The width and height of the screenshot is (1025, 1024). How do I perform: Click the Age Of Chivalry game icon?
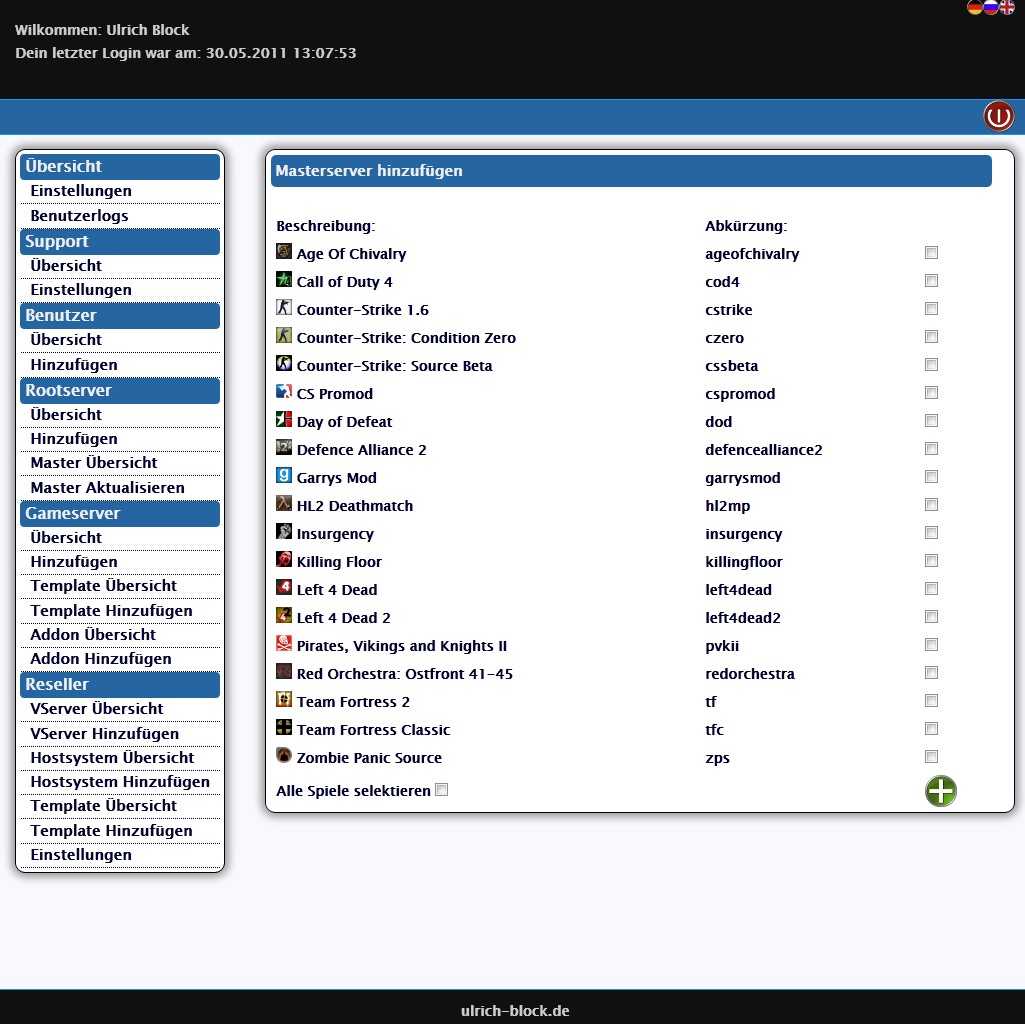[x=284, y=252]
